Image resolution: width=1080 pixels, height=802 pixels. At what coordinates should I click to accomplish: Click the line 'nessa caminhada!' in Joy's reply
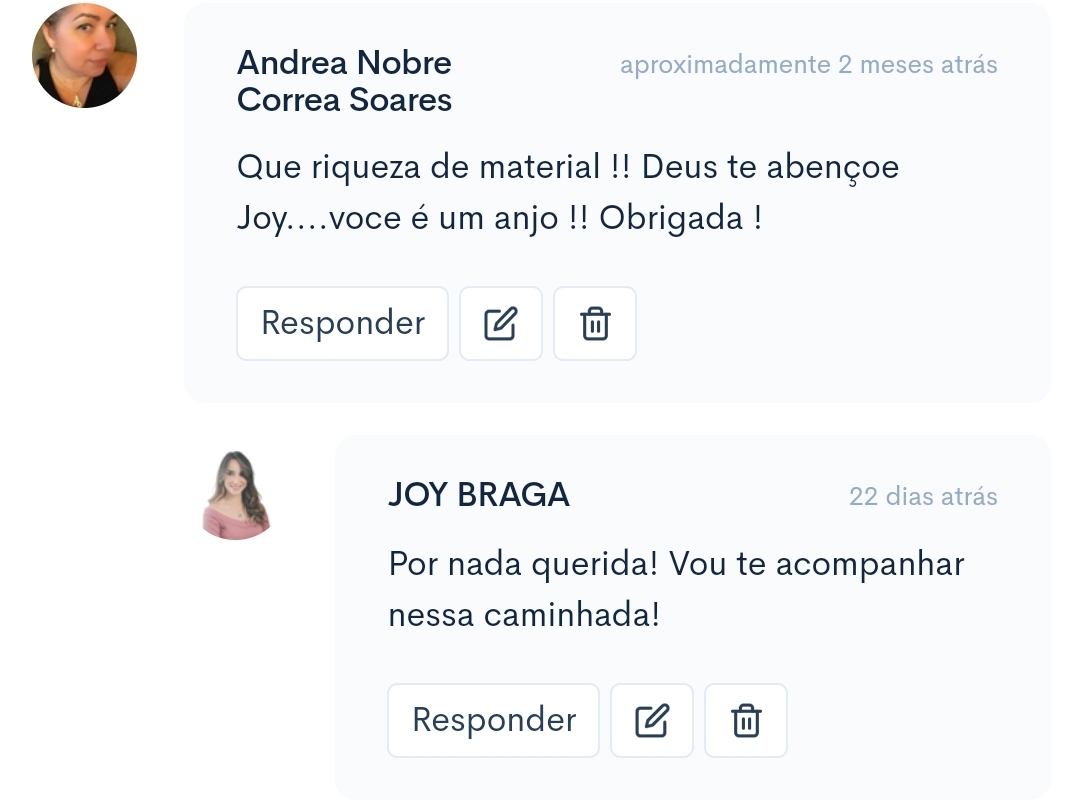(x=524, y=615)
